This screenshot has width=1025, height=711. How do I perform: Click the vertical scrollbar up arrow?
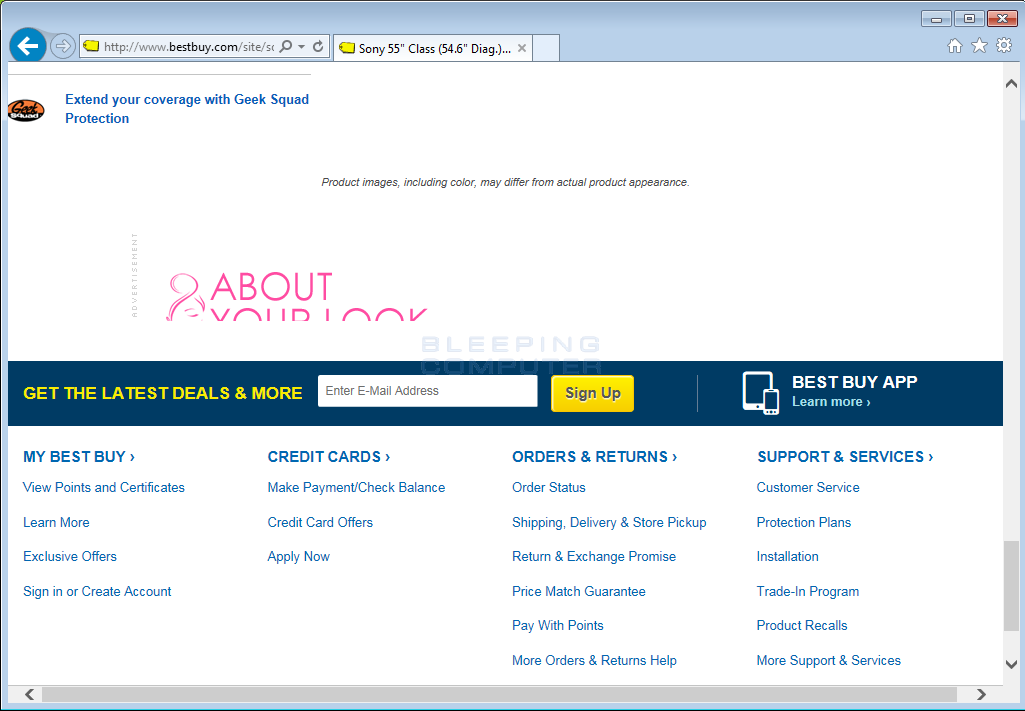coord(1011,84)
